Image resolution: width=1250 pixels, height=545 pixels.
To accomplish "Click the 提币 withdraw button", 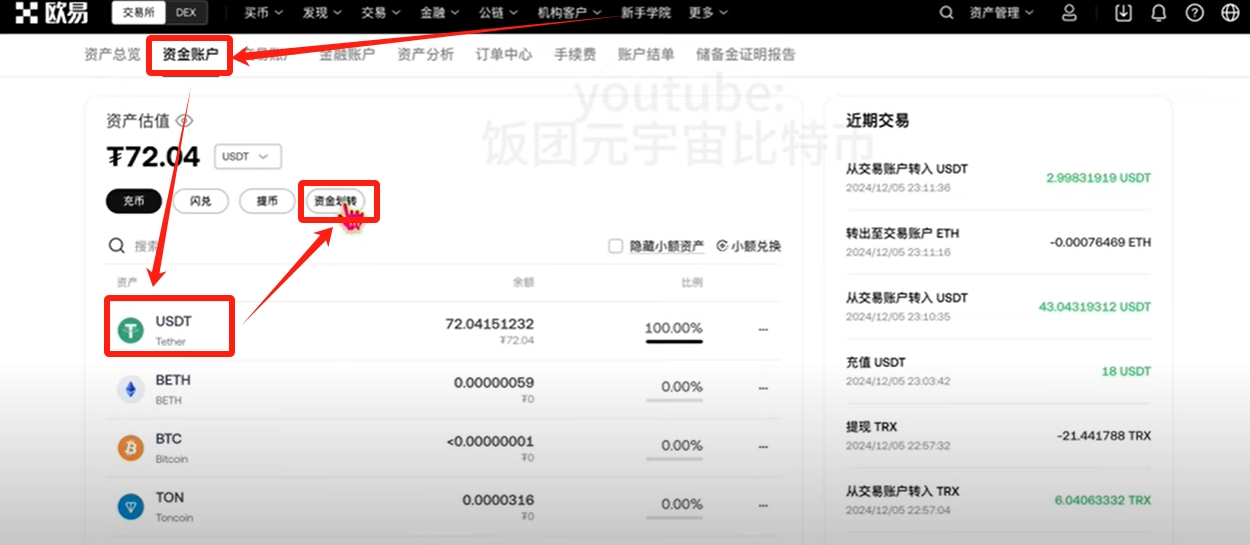I will point(267,201).
